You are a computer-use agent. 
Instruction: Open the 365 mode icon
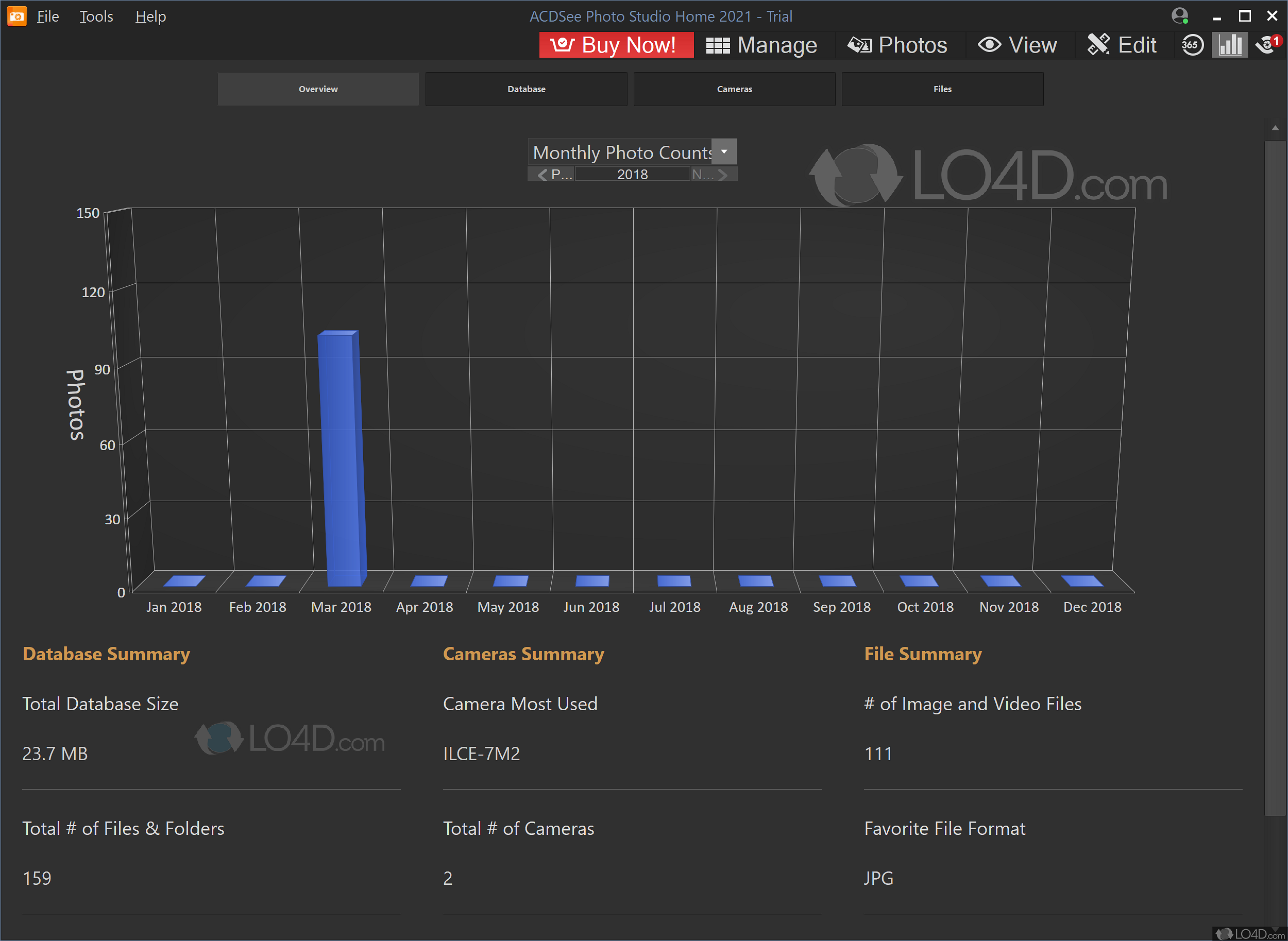(x=1192, y=45)
